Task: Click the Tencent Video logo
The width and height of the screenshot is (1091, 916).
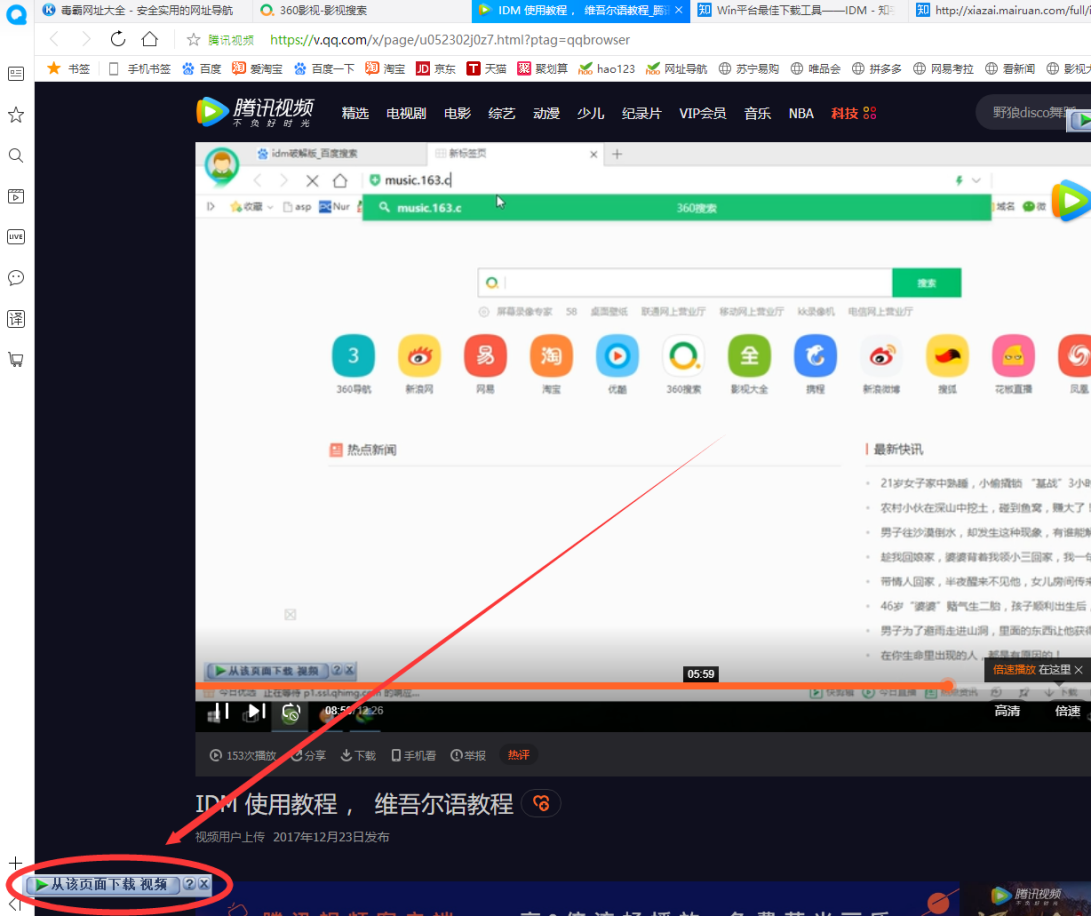Action: (255, 112)
